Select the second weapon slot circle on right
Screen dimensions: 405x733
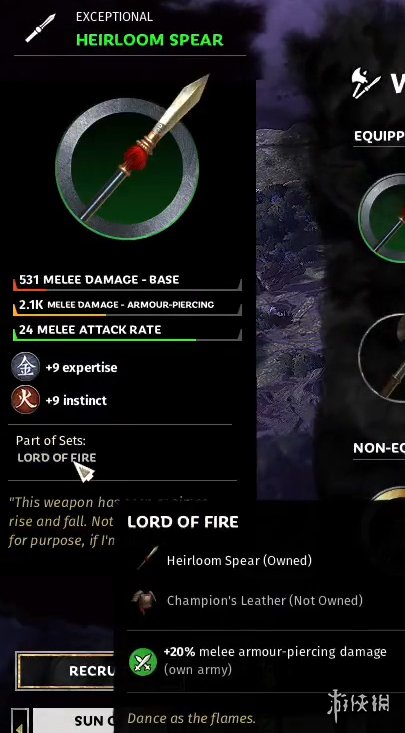382,358
